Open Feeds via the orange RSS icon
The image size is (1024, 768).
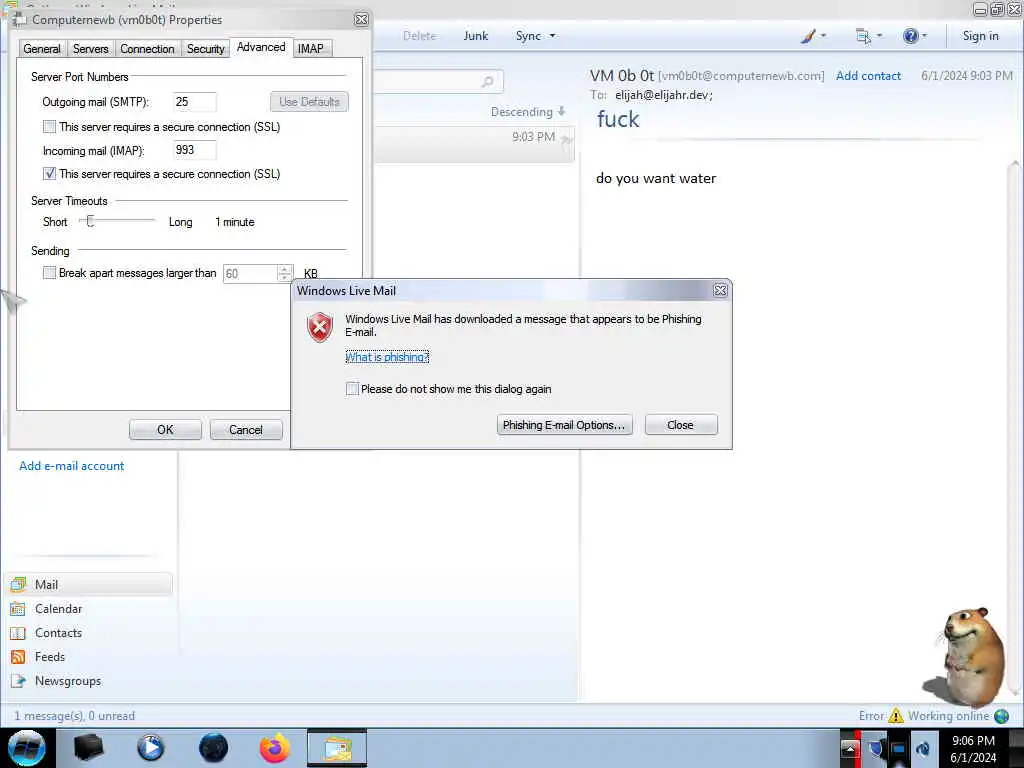pyautogui.click(x=18, y=657)
